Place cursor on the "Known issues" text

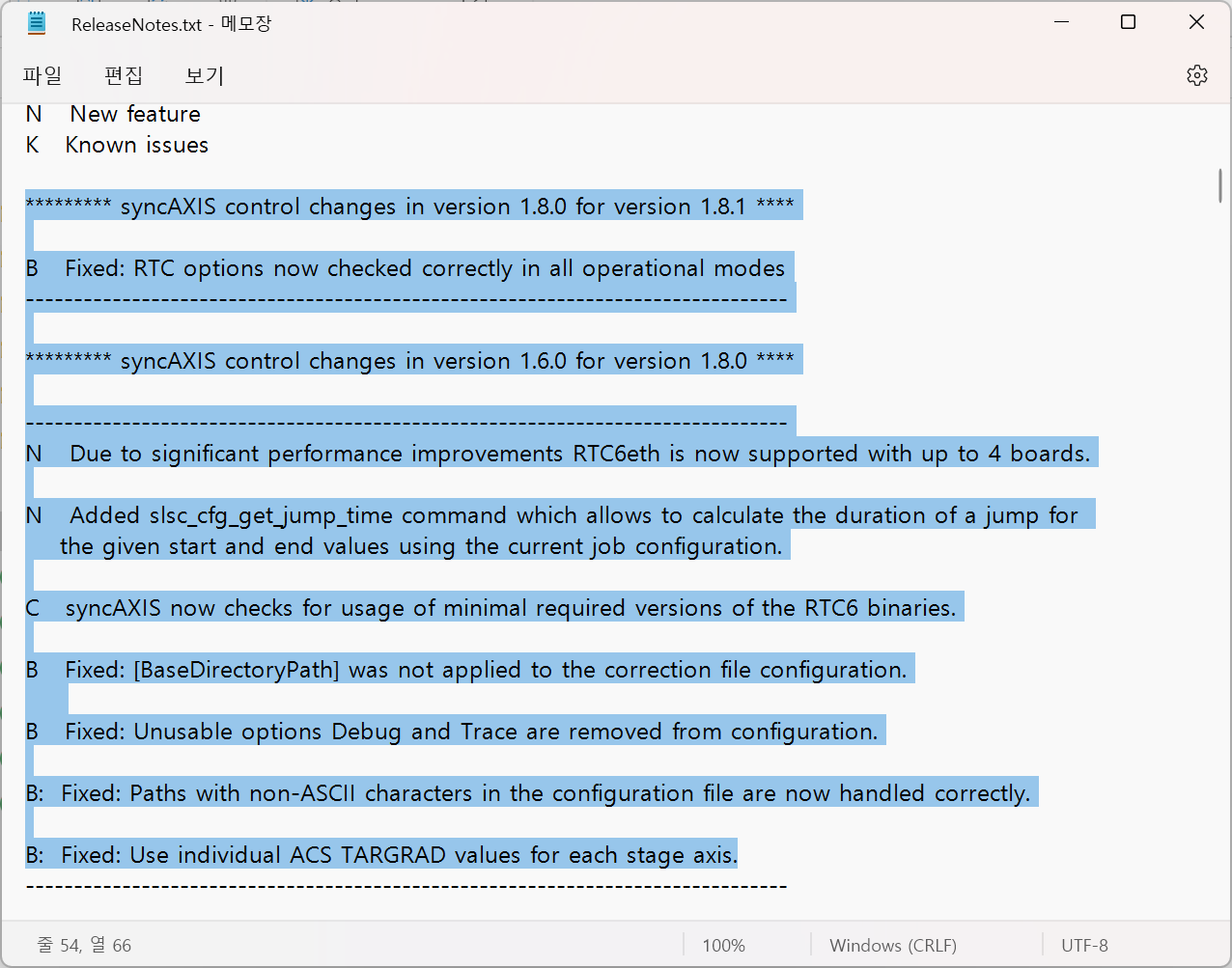point(136,145)
